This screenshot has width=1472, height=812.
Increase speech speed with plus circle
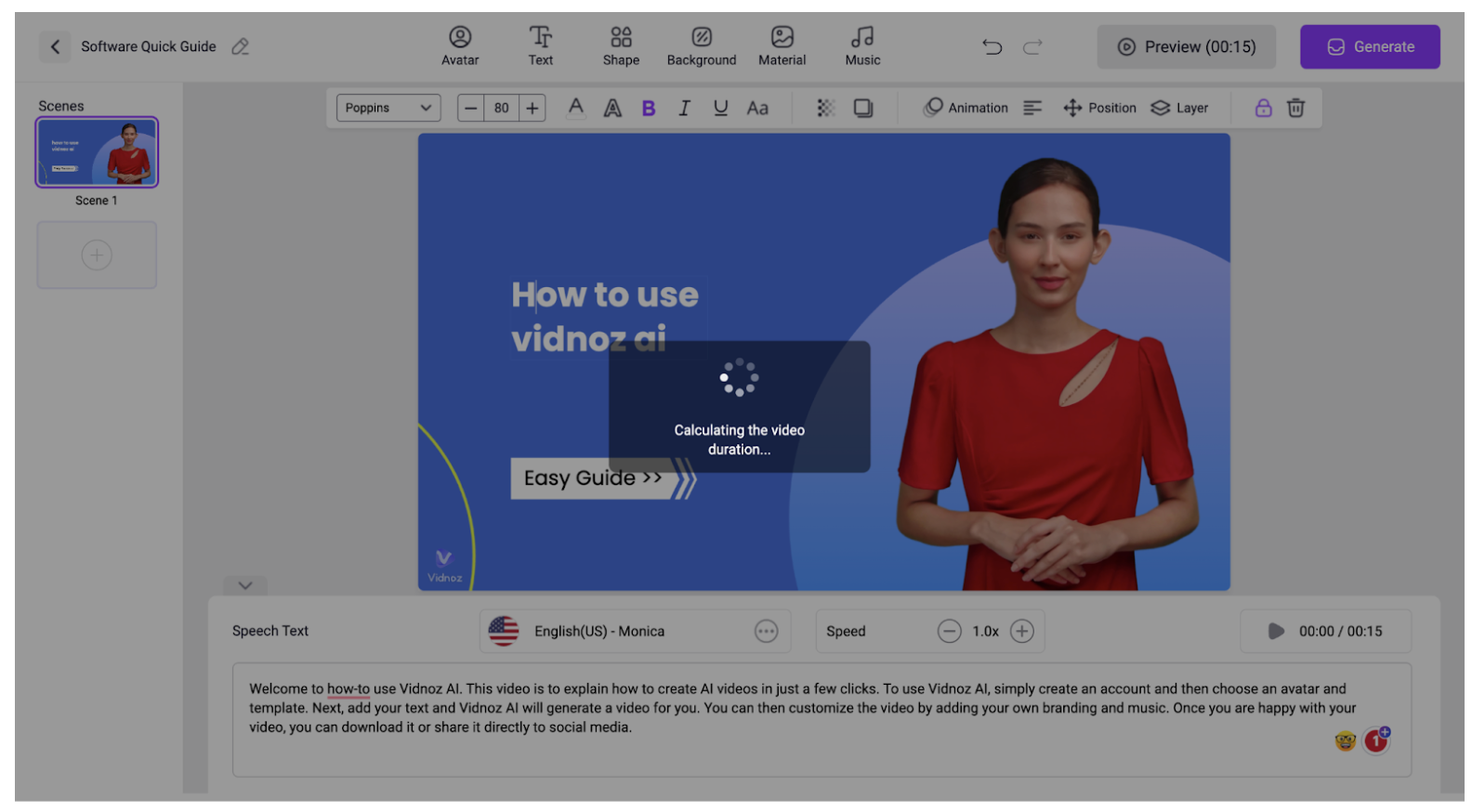pyautogui.click(x=1021, y=631)
